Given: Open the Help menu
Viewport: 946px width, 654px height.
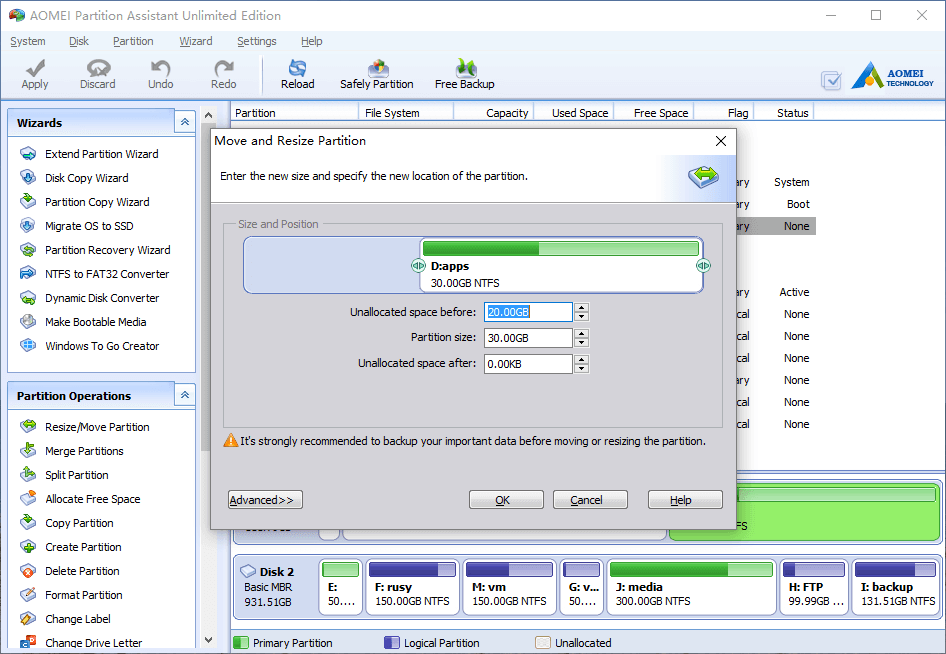Looking at the screenshot, I should point(311,41).
